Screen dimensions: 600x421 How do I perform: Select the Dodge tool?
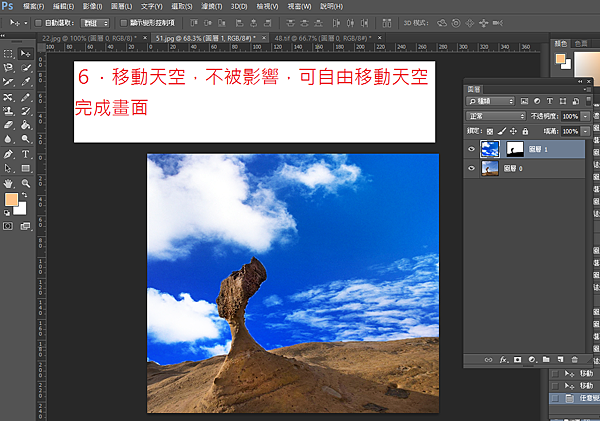26,139
